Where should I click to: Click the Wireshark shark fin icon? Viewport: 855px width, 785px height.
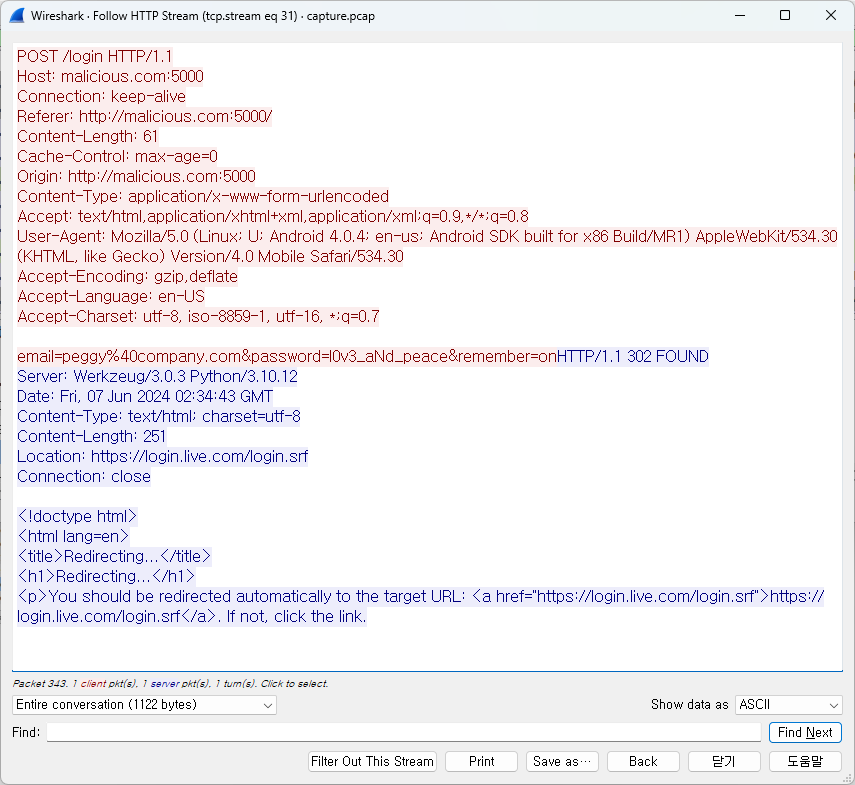click(17, 15)
